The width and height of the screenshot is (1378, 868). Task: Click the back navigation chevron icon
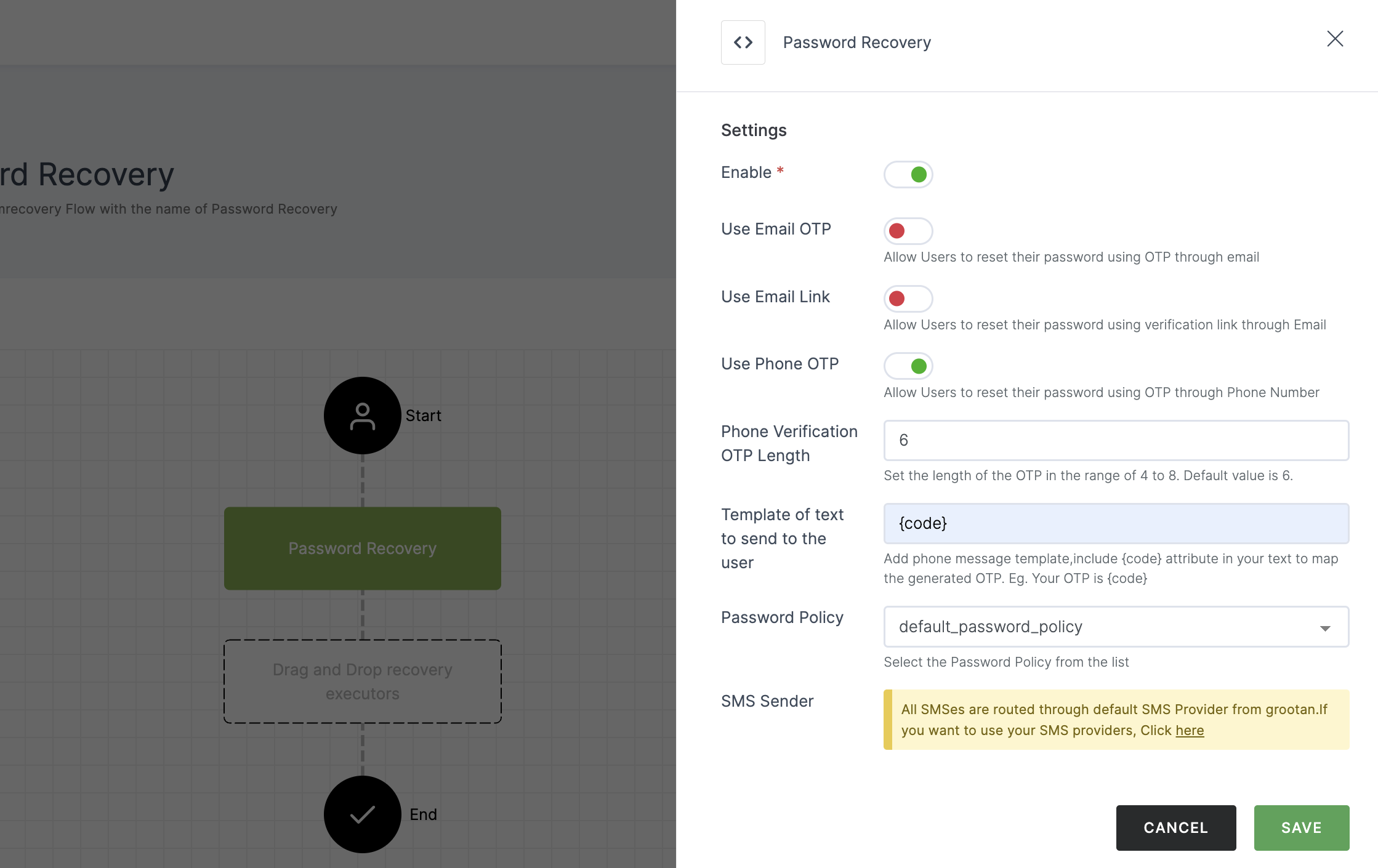point(744,42)
